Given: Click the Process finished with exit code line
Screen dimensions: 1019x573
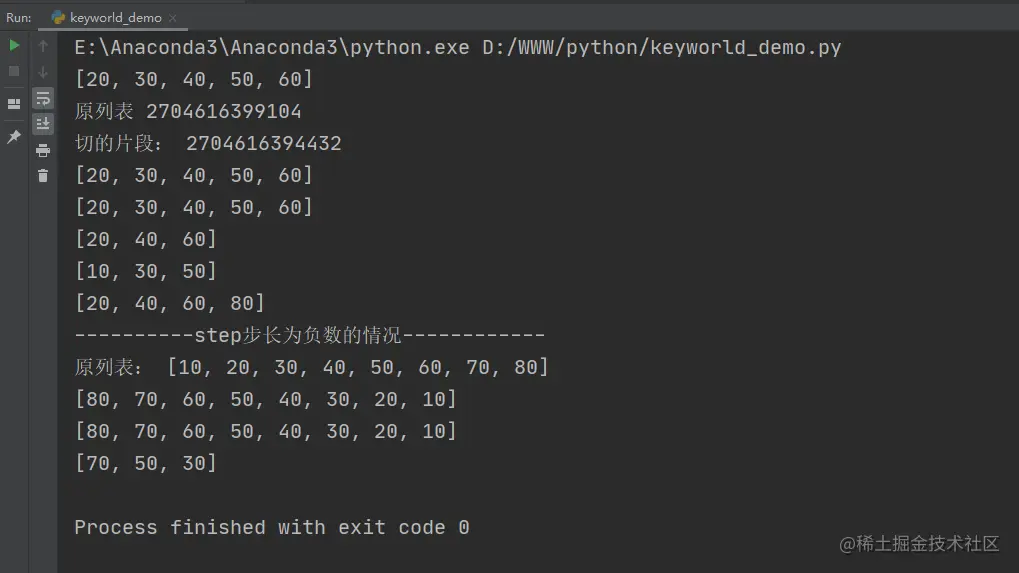Looking at the screenshot, I should click(x=272, y=527).
